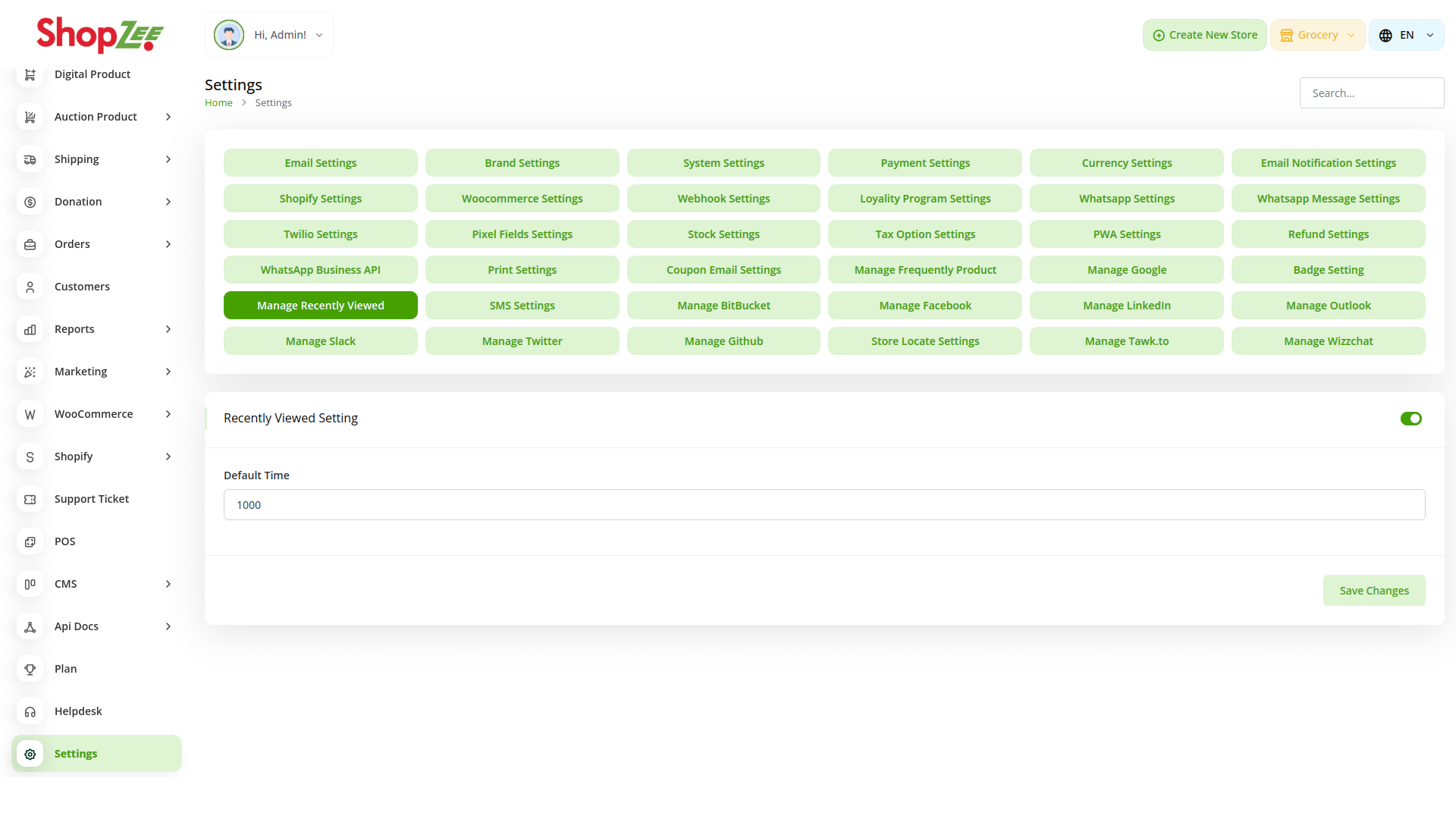Click the Customers person icon
Screen dimensions: 1456x819
click(x=30, y=287)
